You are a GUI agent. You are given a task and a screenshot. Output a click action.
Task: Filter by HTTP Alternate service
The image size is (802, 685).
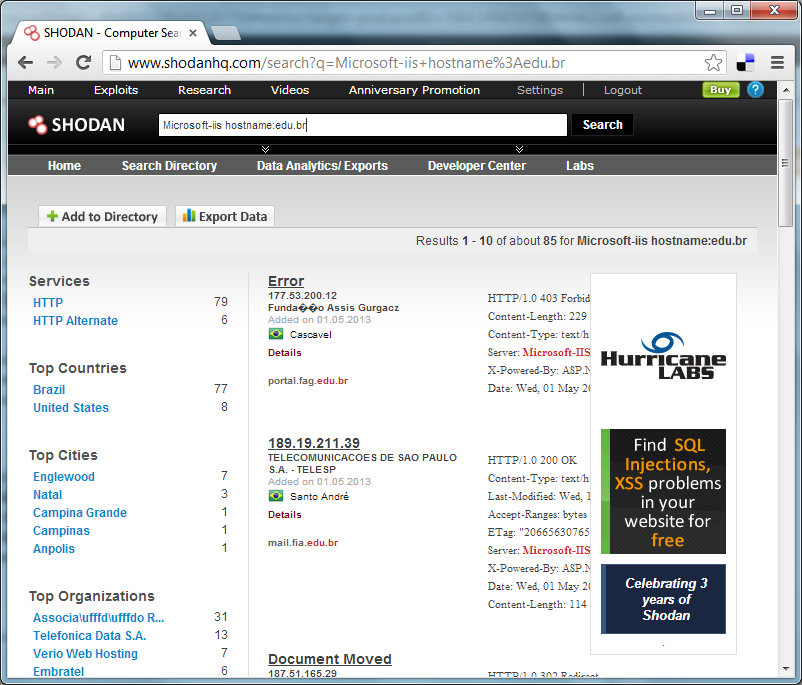75,321
